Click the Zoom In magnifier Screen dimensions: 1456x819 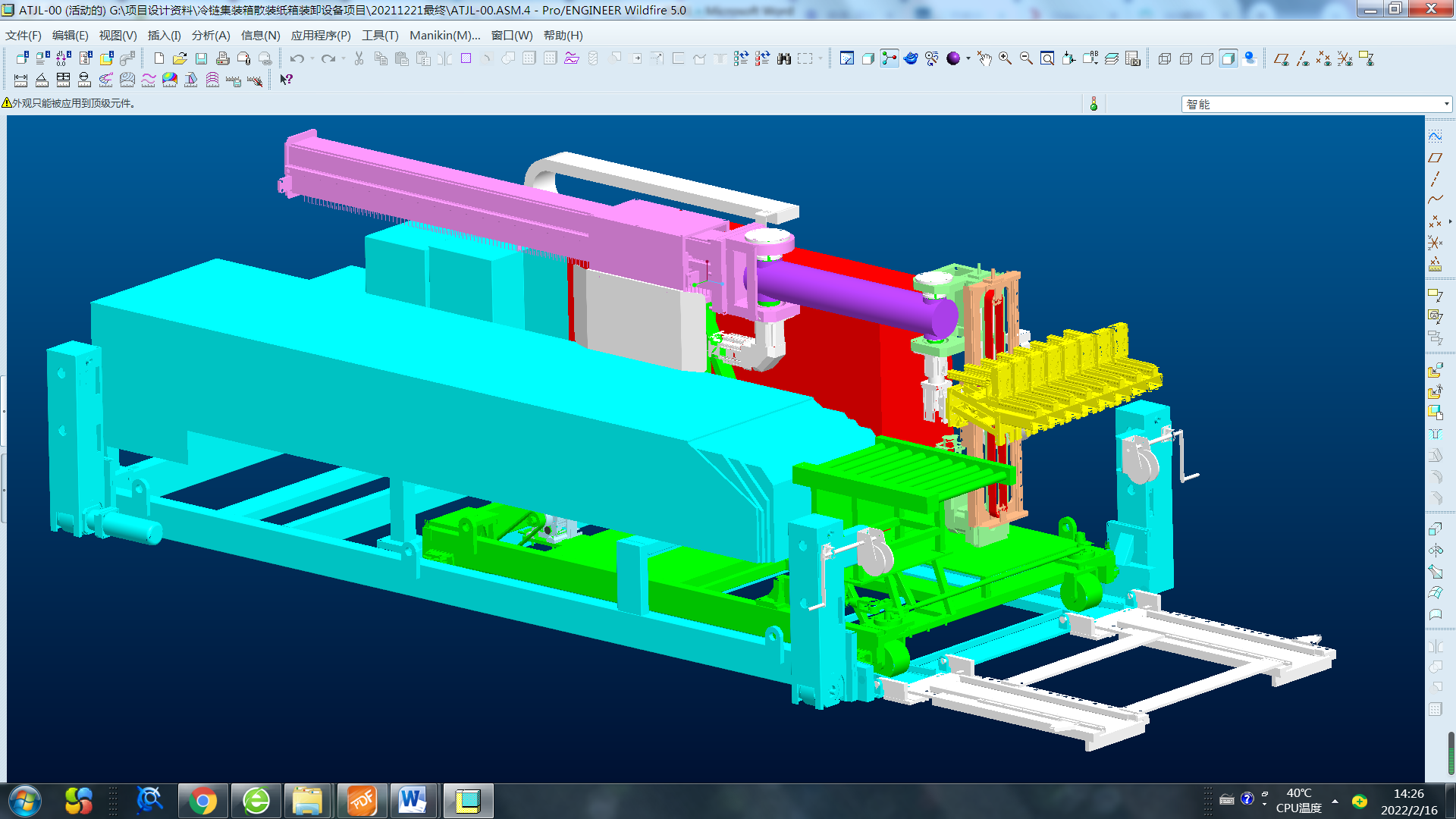click(x=1005, y=58)
